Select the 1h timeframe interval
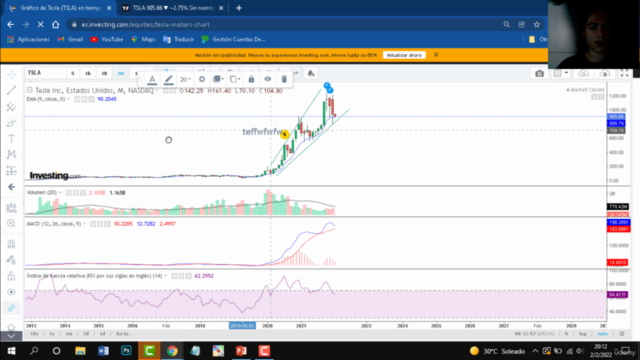Screen dimensions: 640x360 click(x=88, y=73)
